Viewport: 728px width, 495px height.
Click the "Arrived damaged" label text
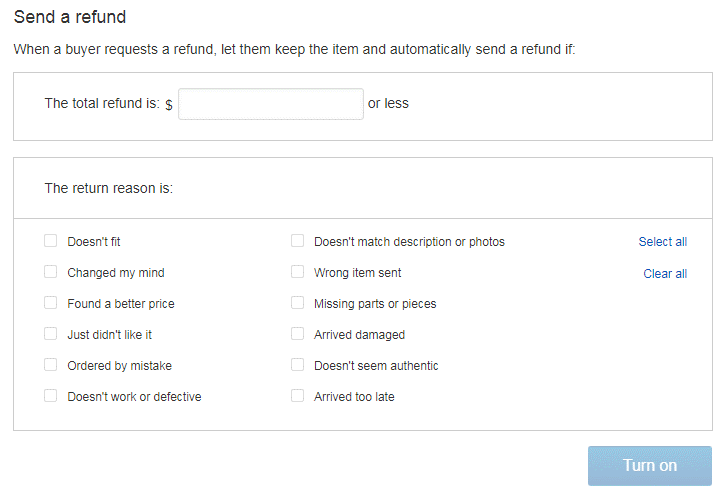pos(359,335)
